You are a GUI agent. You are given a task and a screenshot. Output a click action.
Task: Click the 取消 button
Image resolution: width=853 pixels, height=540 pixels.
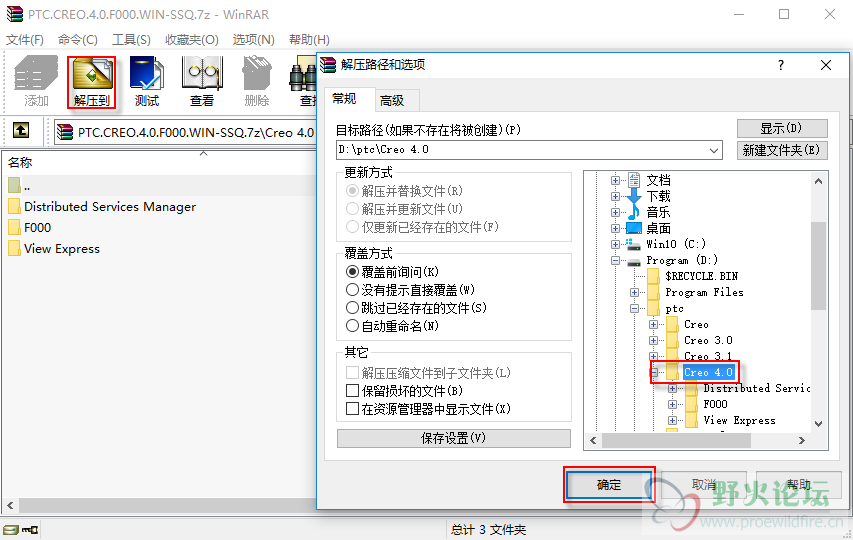click(704, 485)
